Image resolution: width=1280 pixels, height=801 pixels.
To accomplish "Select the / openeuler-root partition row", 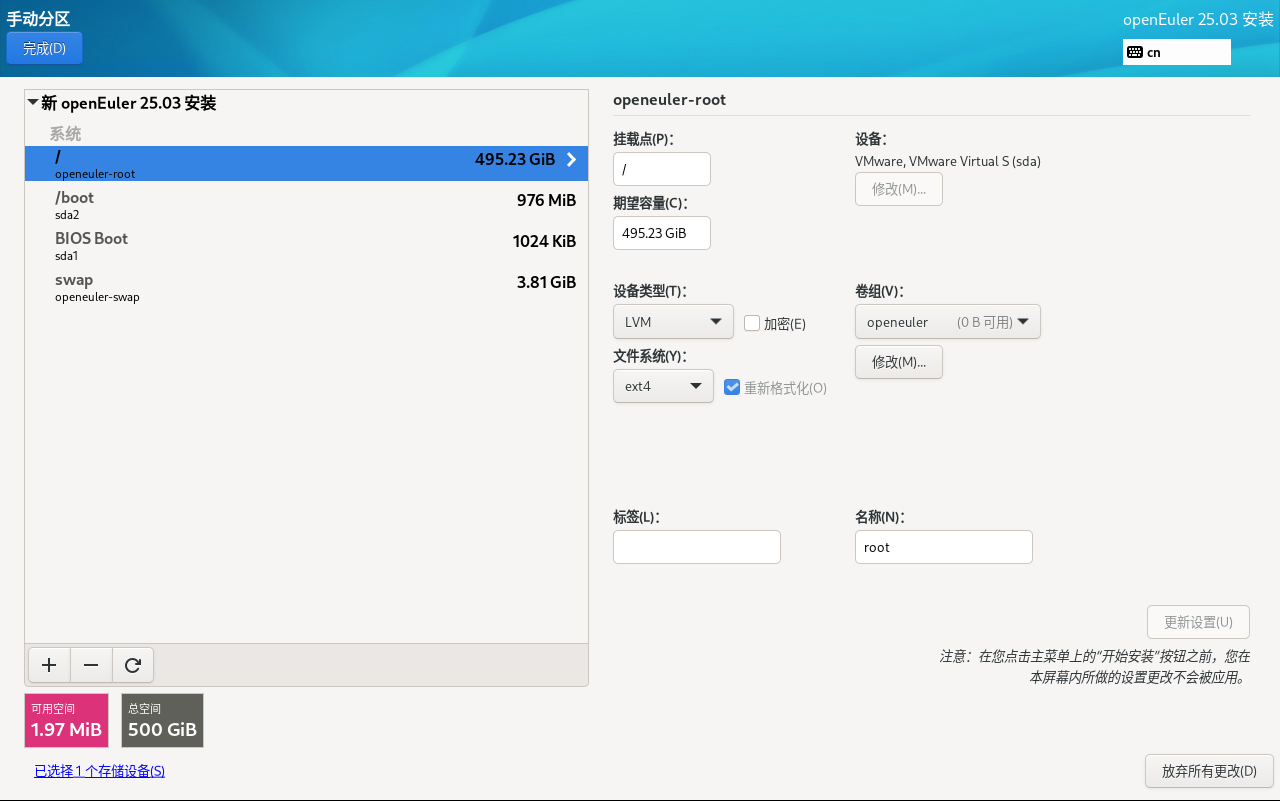I will [306, 164].
